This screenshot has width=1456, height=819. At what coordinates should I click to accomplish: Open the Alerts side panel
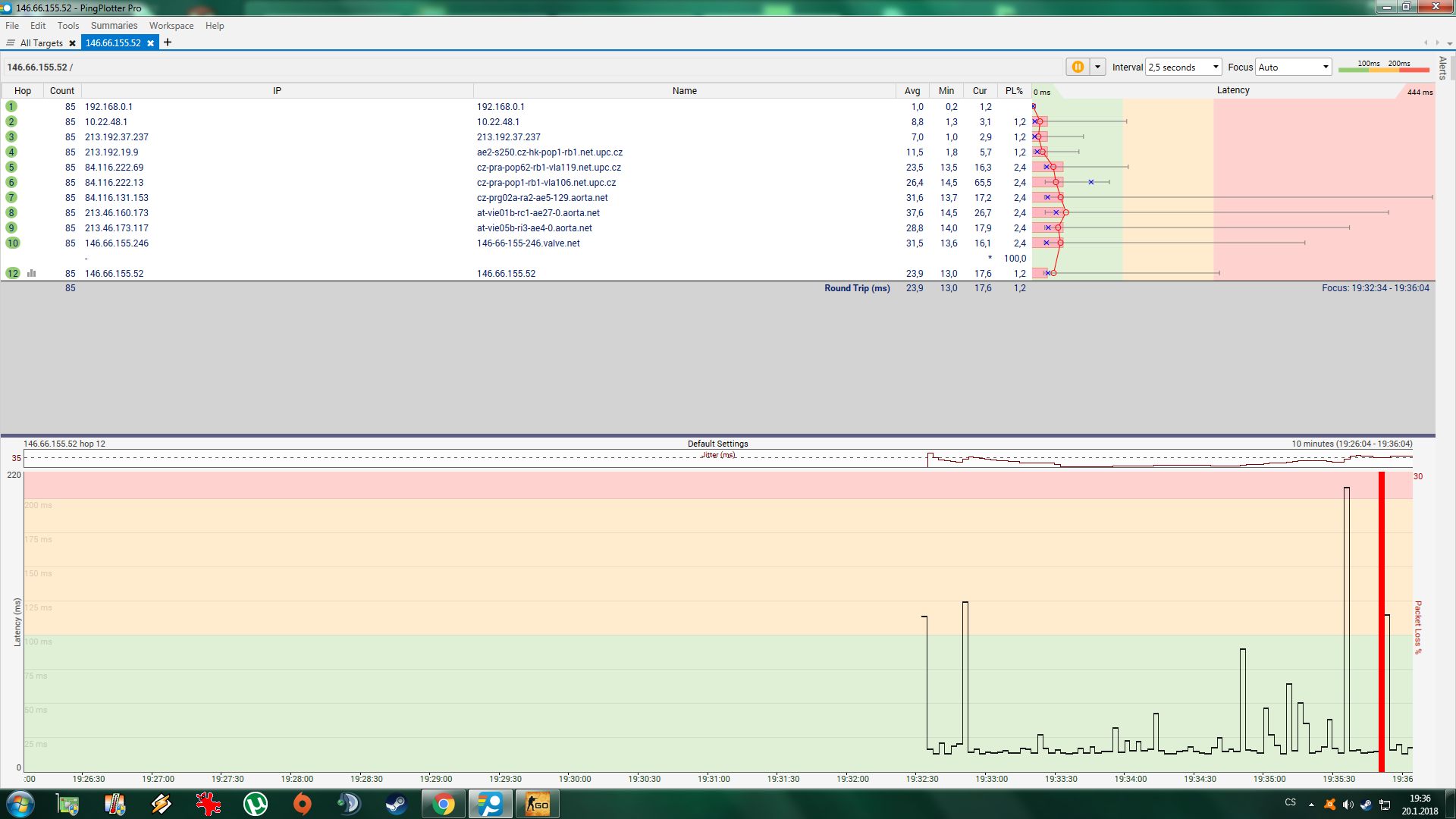(1443, 67)
